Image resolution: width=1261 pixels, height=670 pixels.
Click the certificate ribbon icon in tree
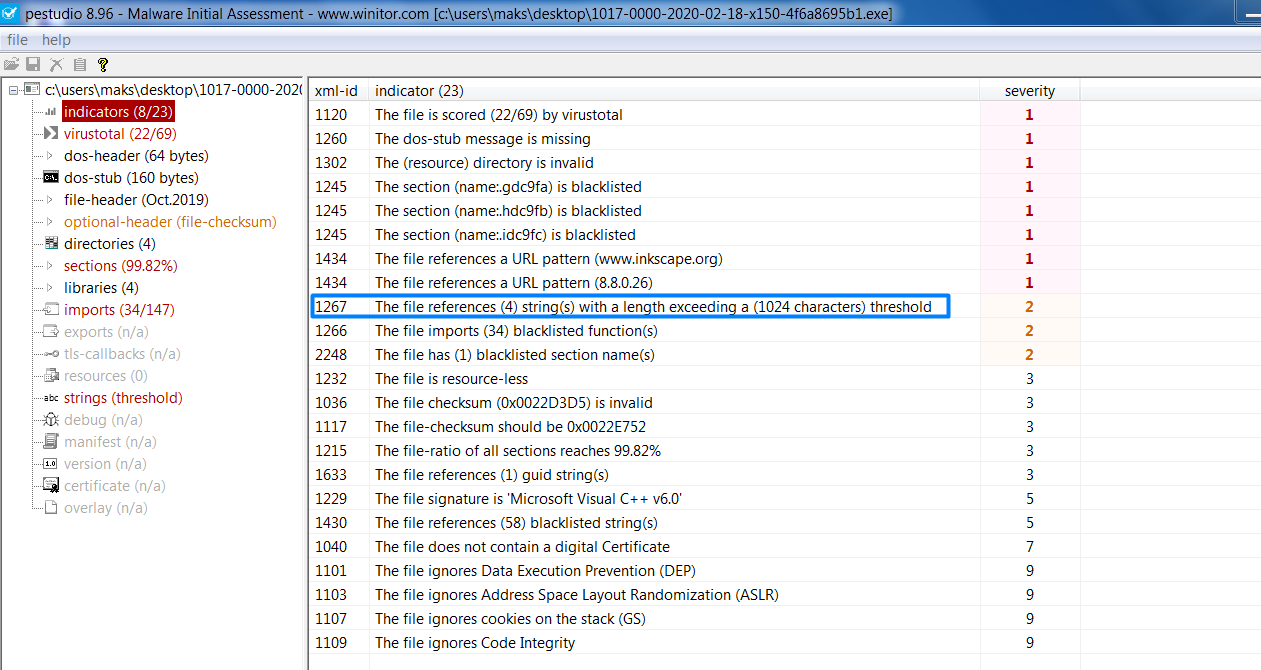coord(50,486)
